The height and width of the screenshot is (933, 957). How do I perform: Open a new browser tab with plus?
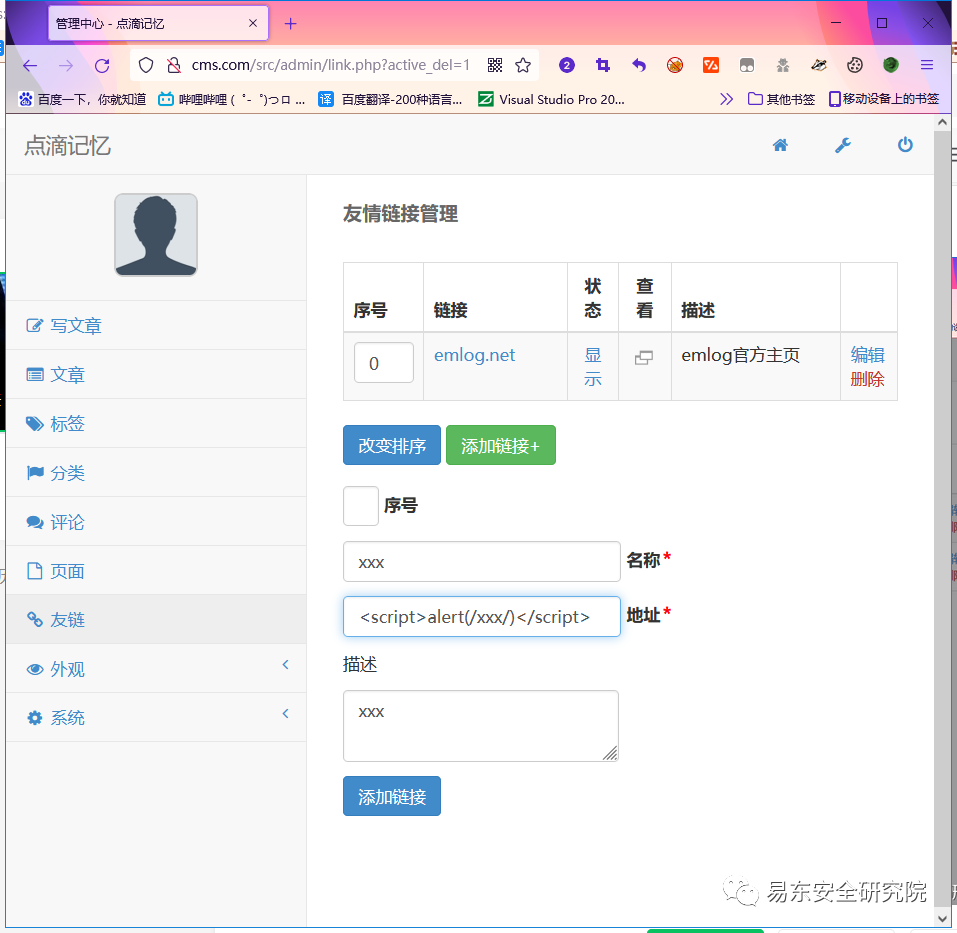291,24
